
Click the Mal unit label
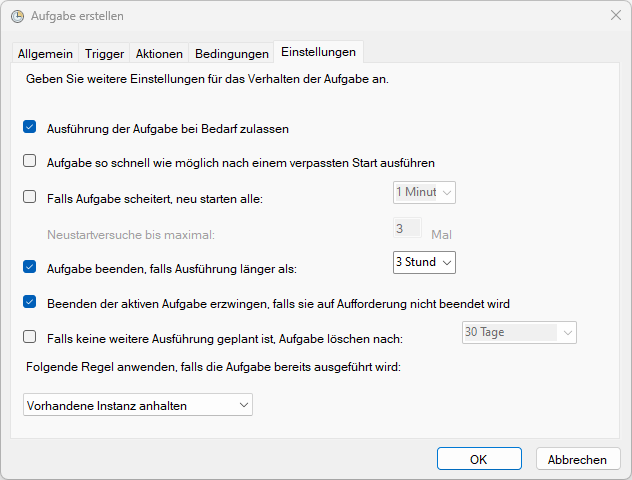point(441,235)
